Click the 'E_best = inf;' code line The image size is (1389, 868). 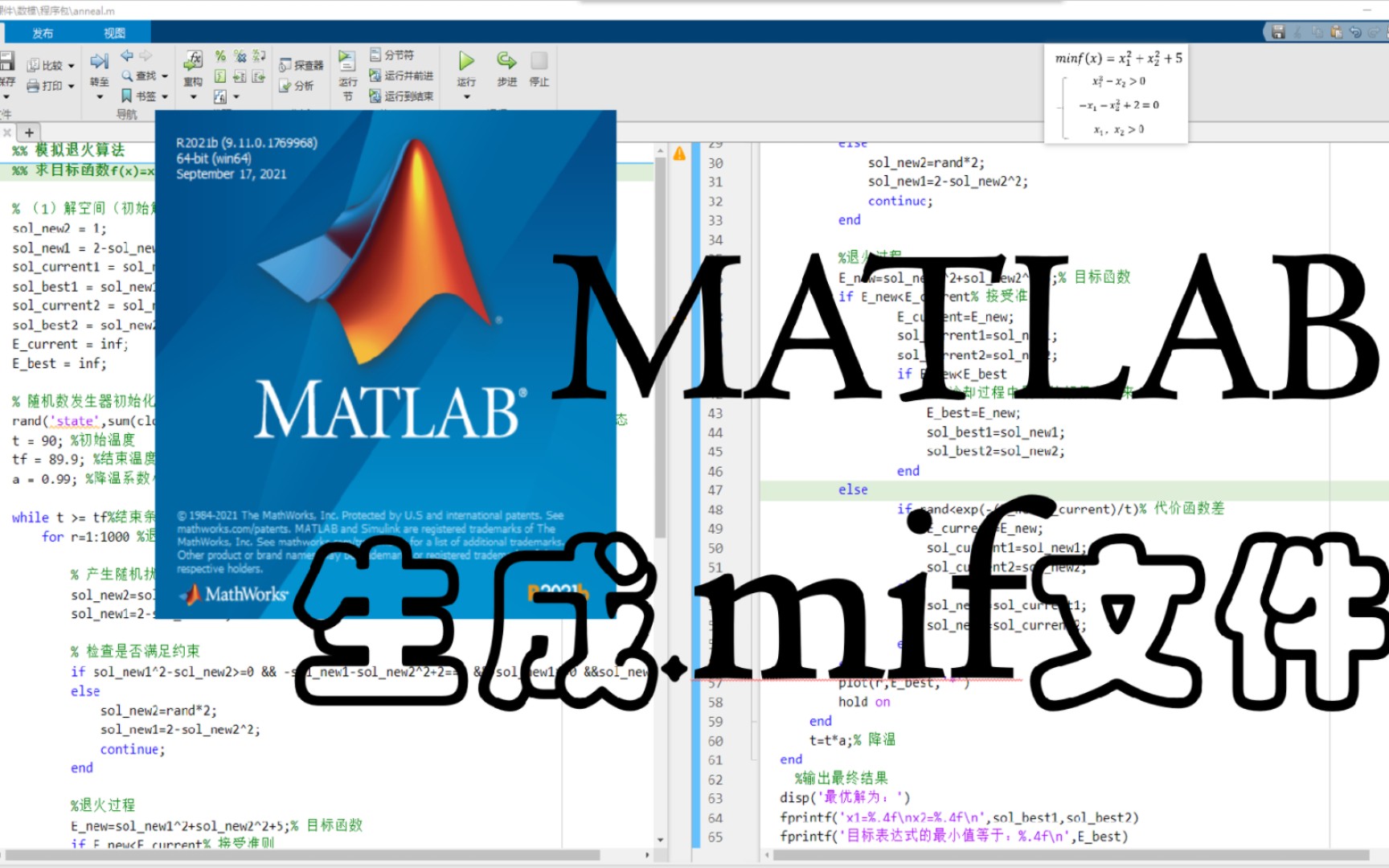59,363
